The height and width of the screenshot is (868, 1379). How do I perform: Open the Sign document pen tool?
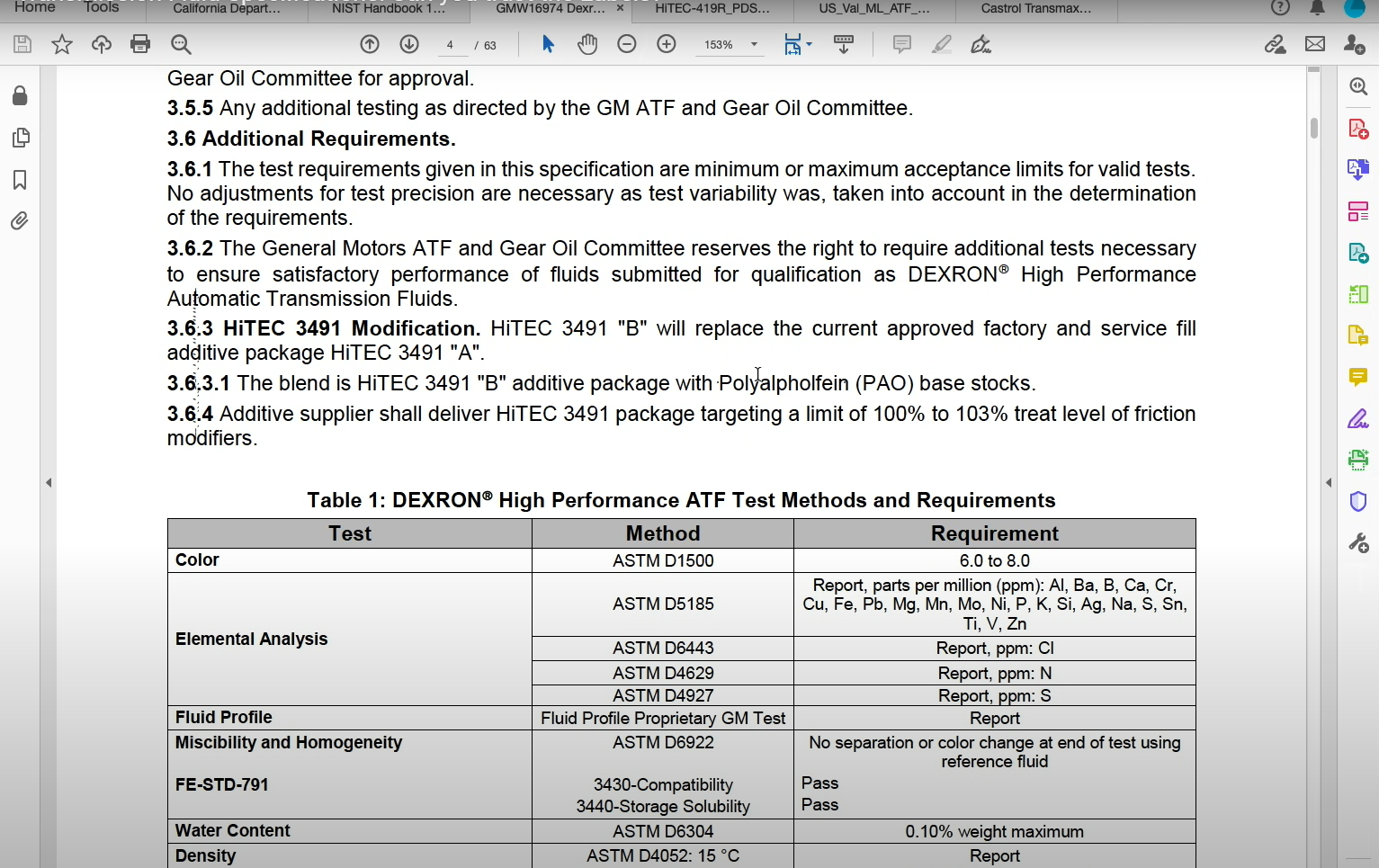tap(981, 44)
